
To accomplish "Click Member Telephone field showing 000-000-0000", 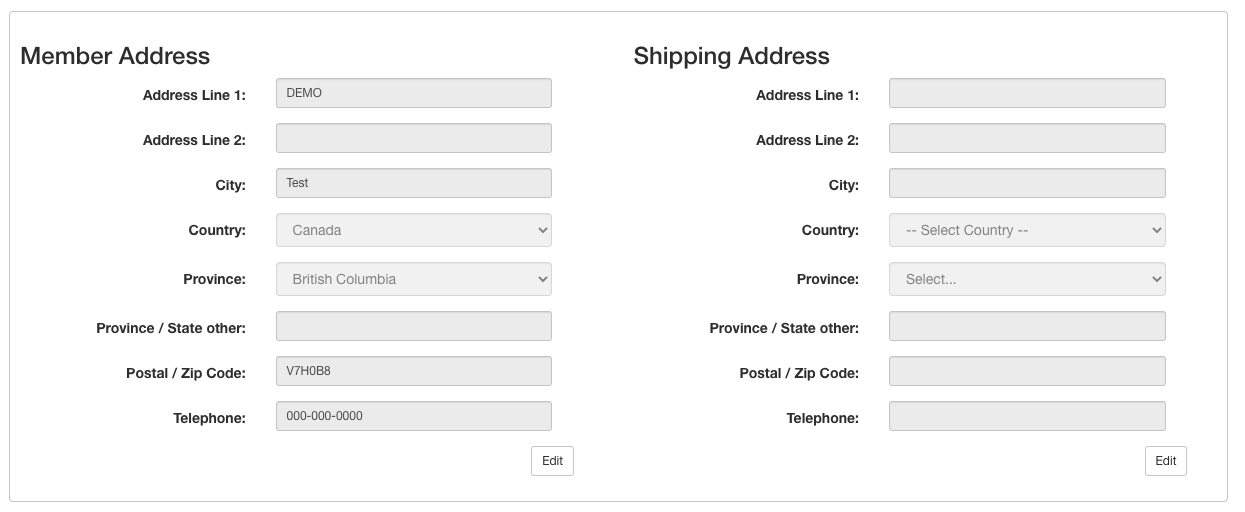I will click(x=413, y=416).
